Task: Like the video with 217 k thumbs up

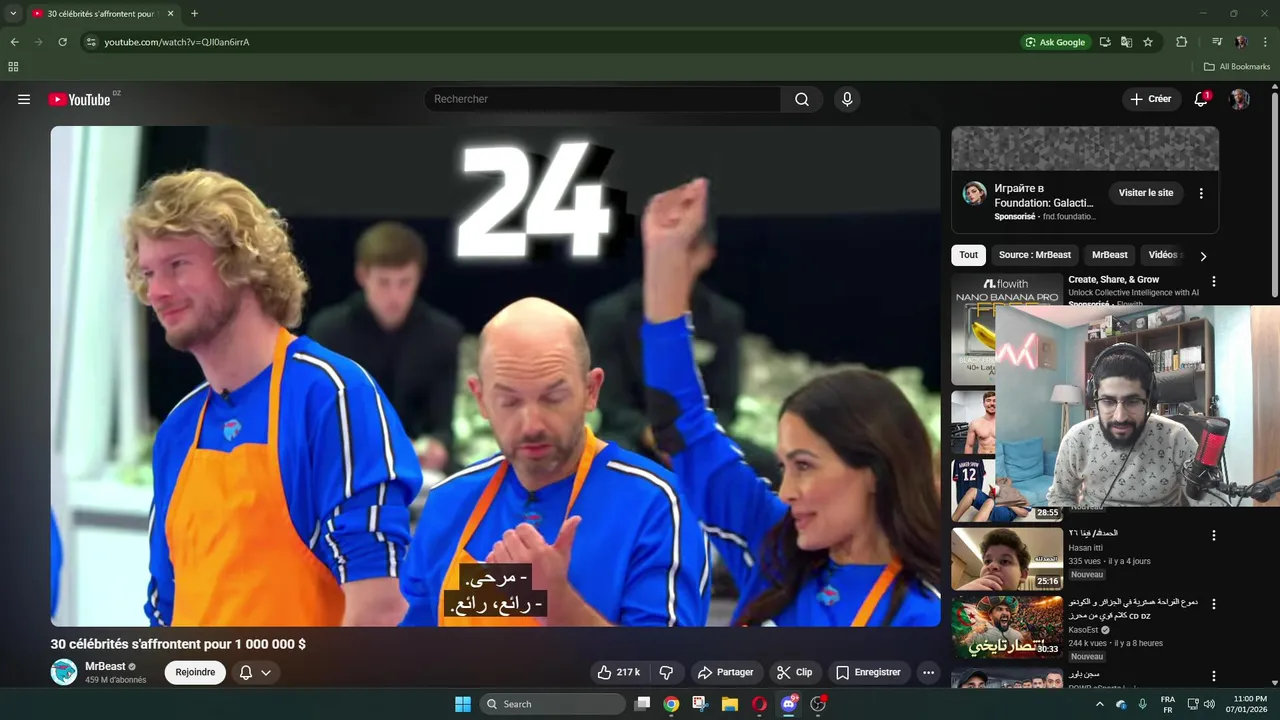Action: pos(618,672)
